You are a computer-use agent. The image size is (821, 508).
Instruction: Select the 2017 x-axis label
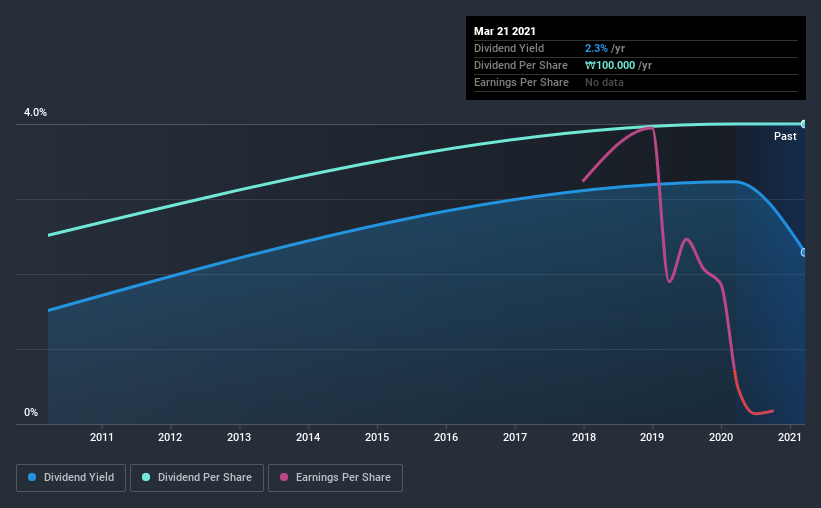point(515,437)
